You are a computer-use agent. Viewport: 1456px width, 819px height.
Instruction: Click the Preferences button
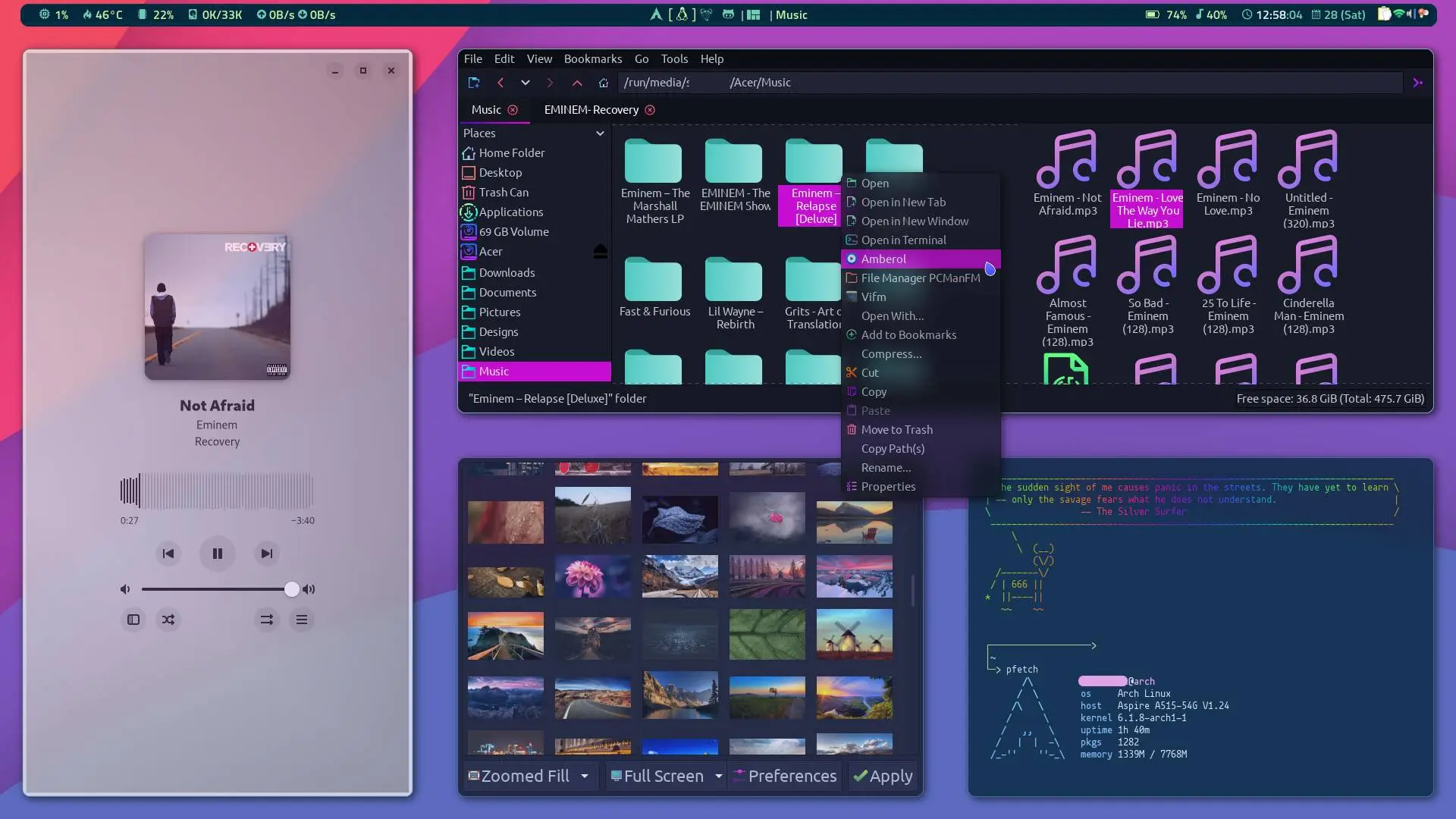pyautogui.click(x=785, y=776)
